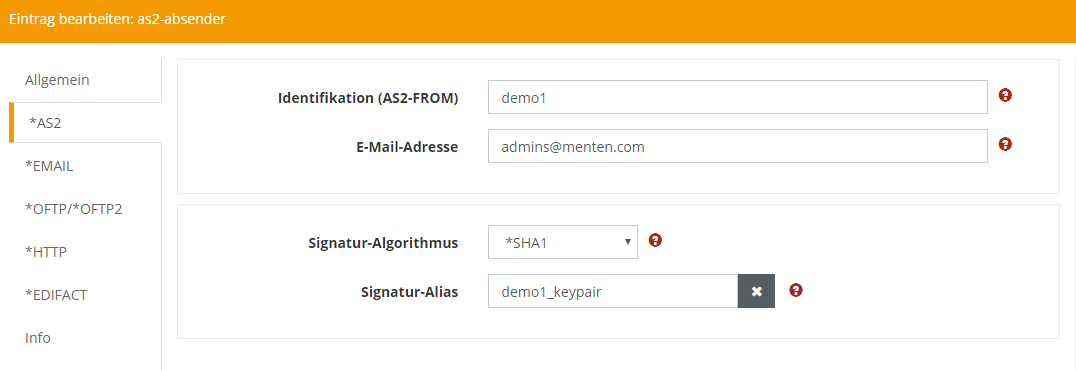Viewport: 1076px width, 370px height.
Task: Focus the E-Mail-Adresse field admins@menten.com
Action: 738,146
